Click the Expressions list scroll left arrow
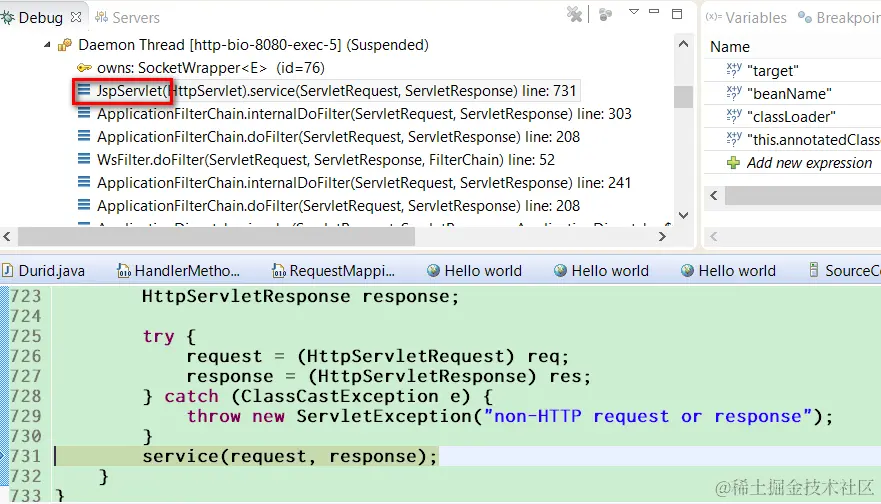881x504 pixels. [714, 196]
